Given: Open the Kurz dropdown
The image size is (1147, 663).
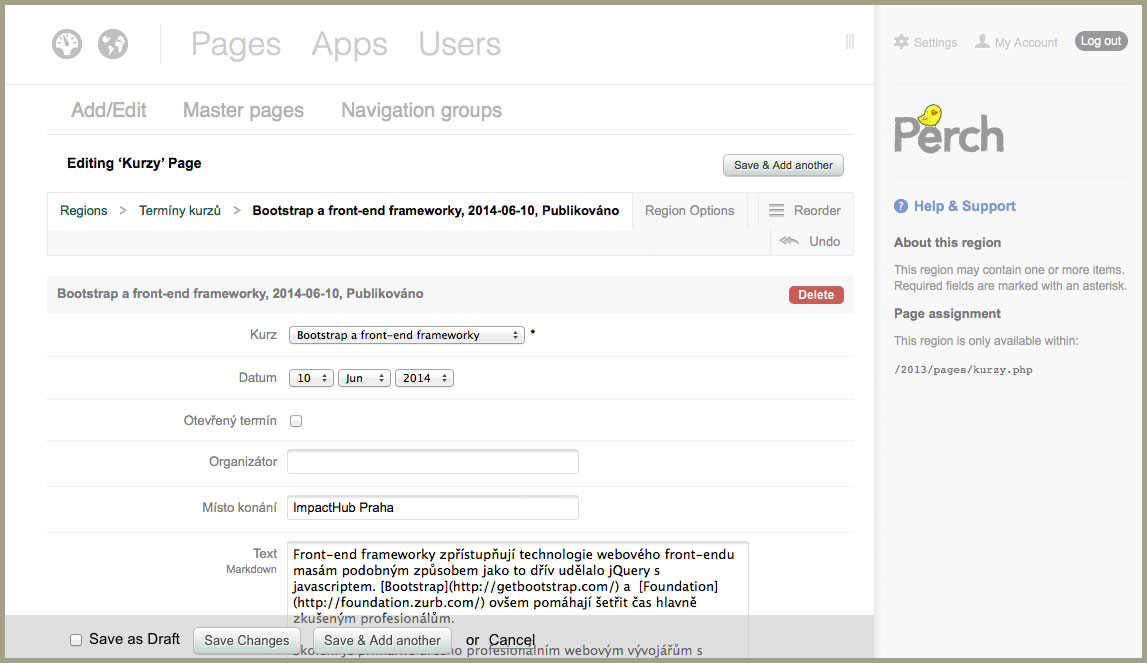Looking at the screenshot, I should click(406, 335).
